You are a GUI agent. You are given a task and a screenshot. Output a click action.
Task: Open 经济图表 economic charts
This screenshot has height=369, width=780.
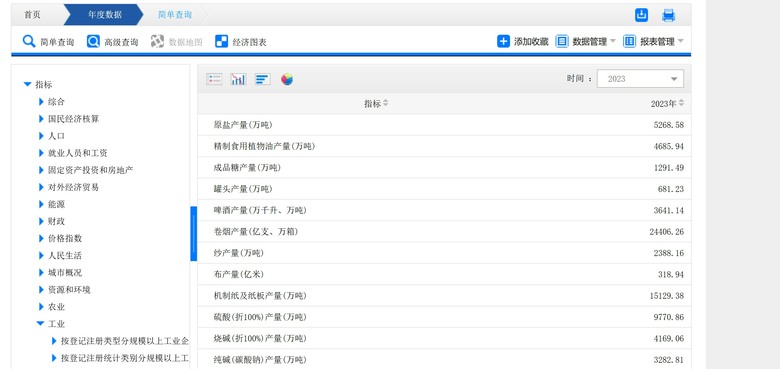(241, 42)
